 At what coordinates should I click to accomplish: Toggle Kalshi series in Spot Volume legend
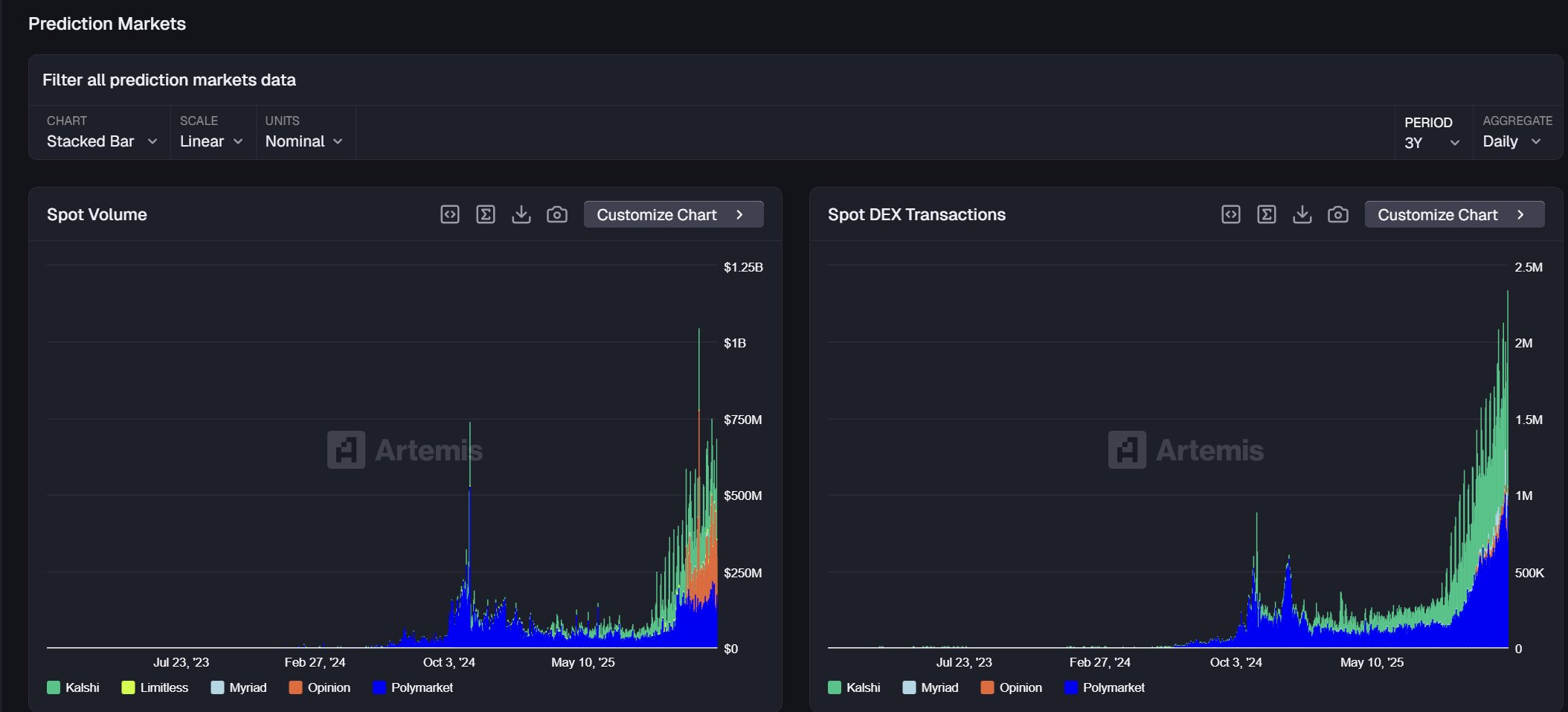pyautogui.click(x=73, y=687)
